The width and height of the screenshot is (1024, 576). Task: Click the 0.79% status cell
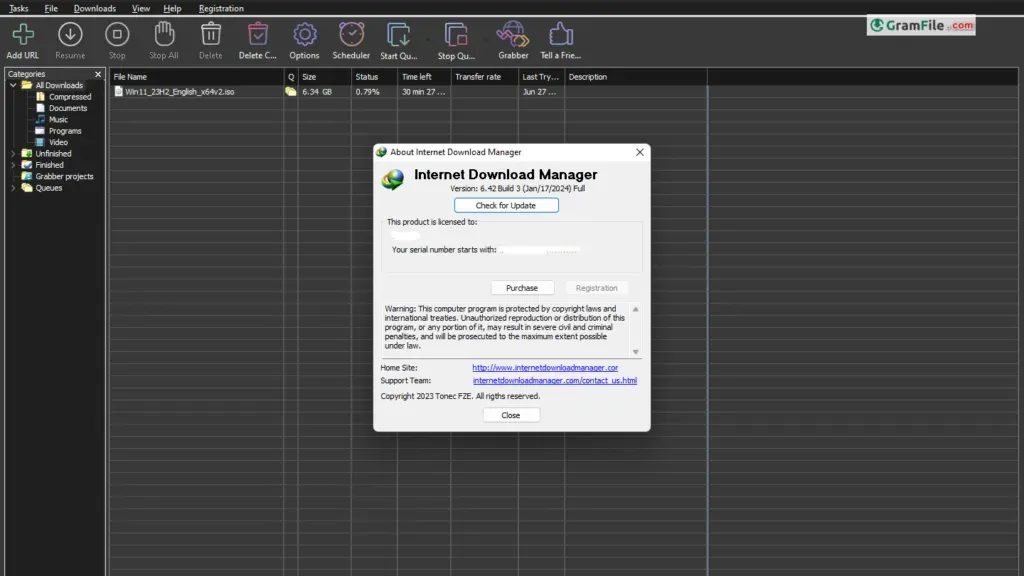pyautogui.click(x=367, y=92)
